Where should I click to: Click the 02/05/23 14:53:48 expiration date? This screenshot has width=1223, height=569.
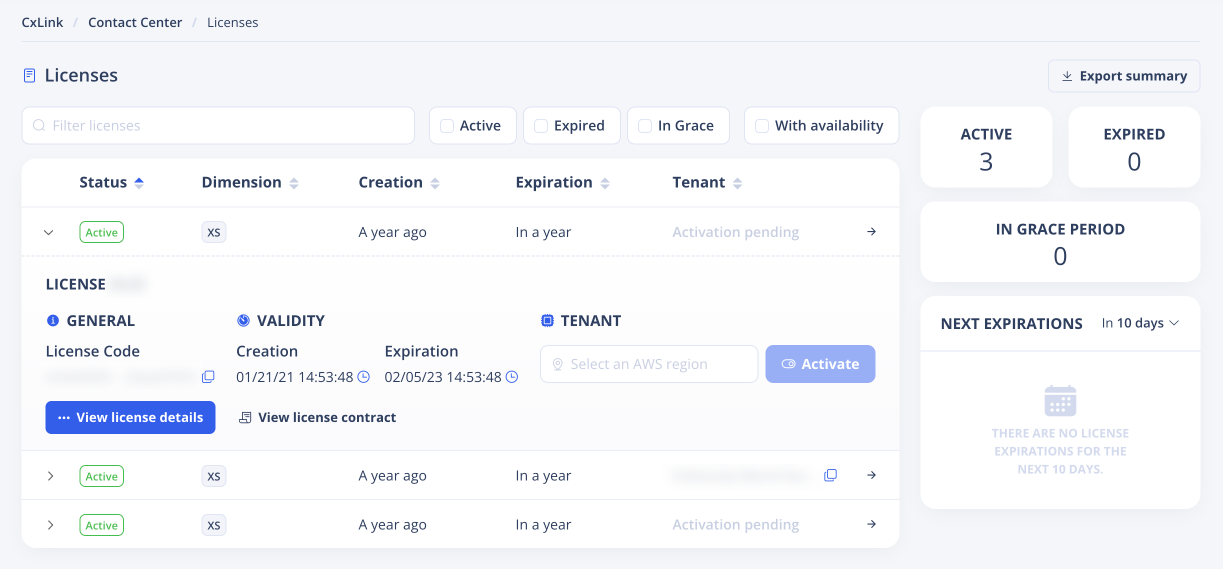click(x=443, y=377)
